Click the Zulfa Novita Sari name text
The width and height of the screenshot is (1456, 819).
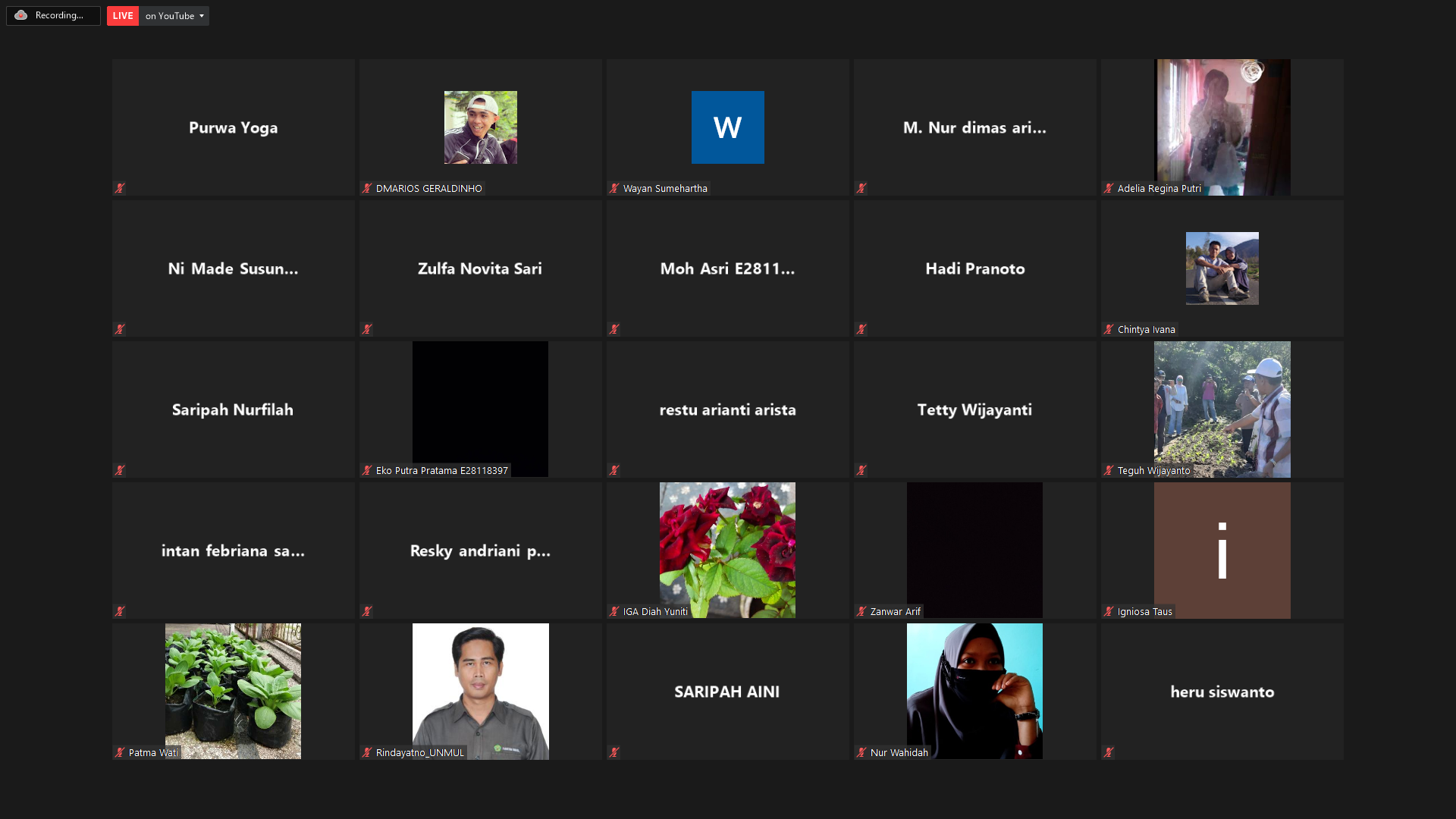click(481, 269)
